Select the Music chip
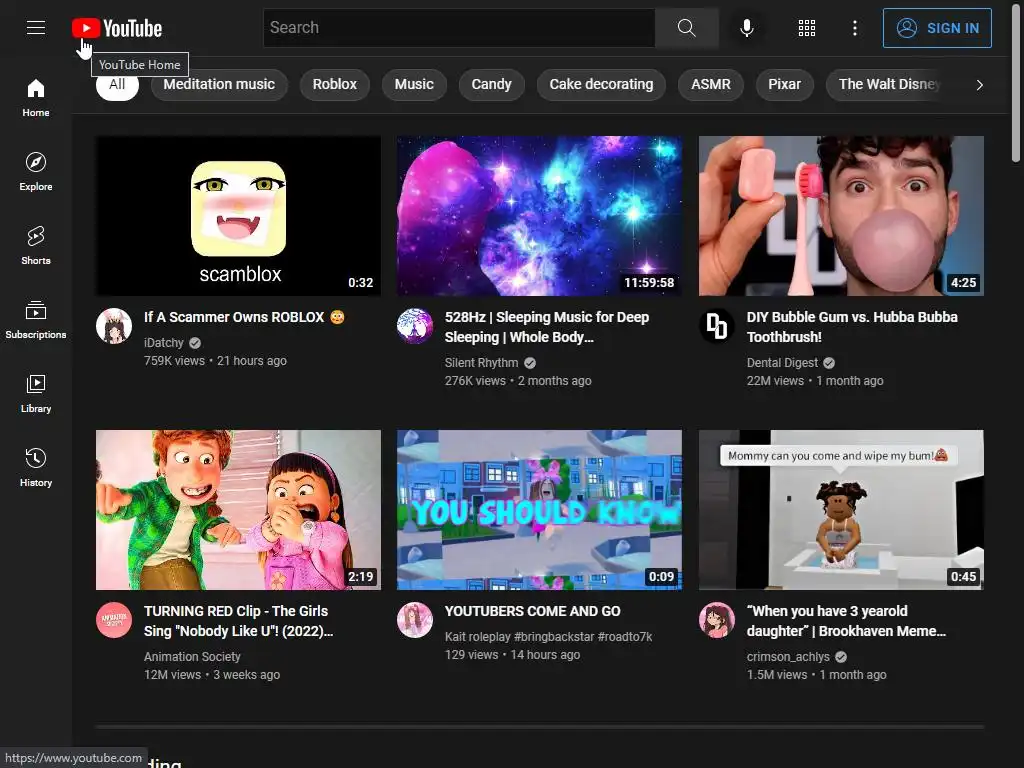This screenshot has width=1024, height=768. click(414, 85)
